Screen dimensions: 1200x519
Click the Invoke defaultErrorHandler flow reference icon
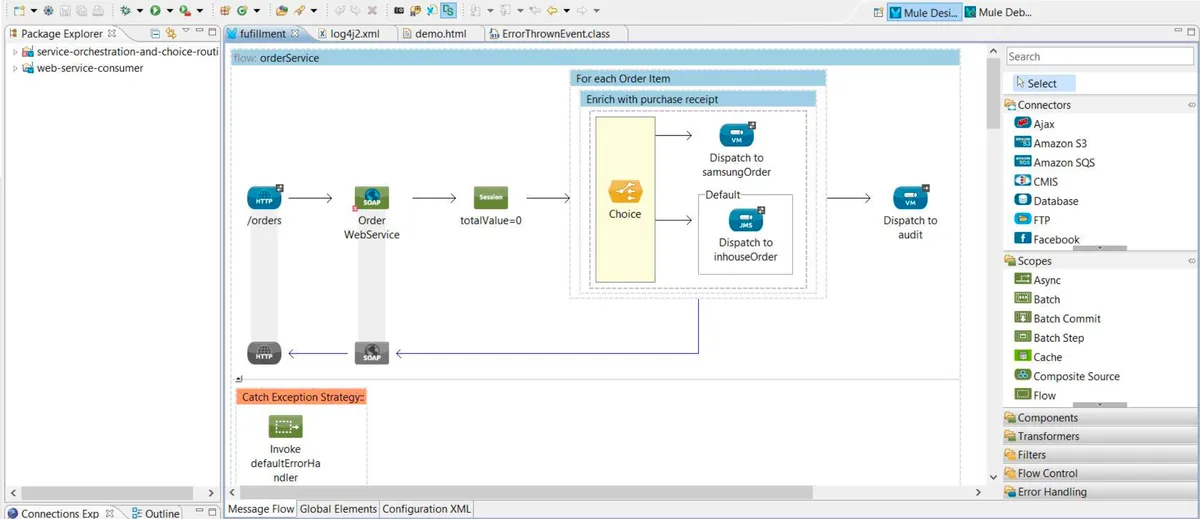tap(285, 427)
